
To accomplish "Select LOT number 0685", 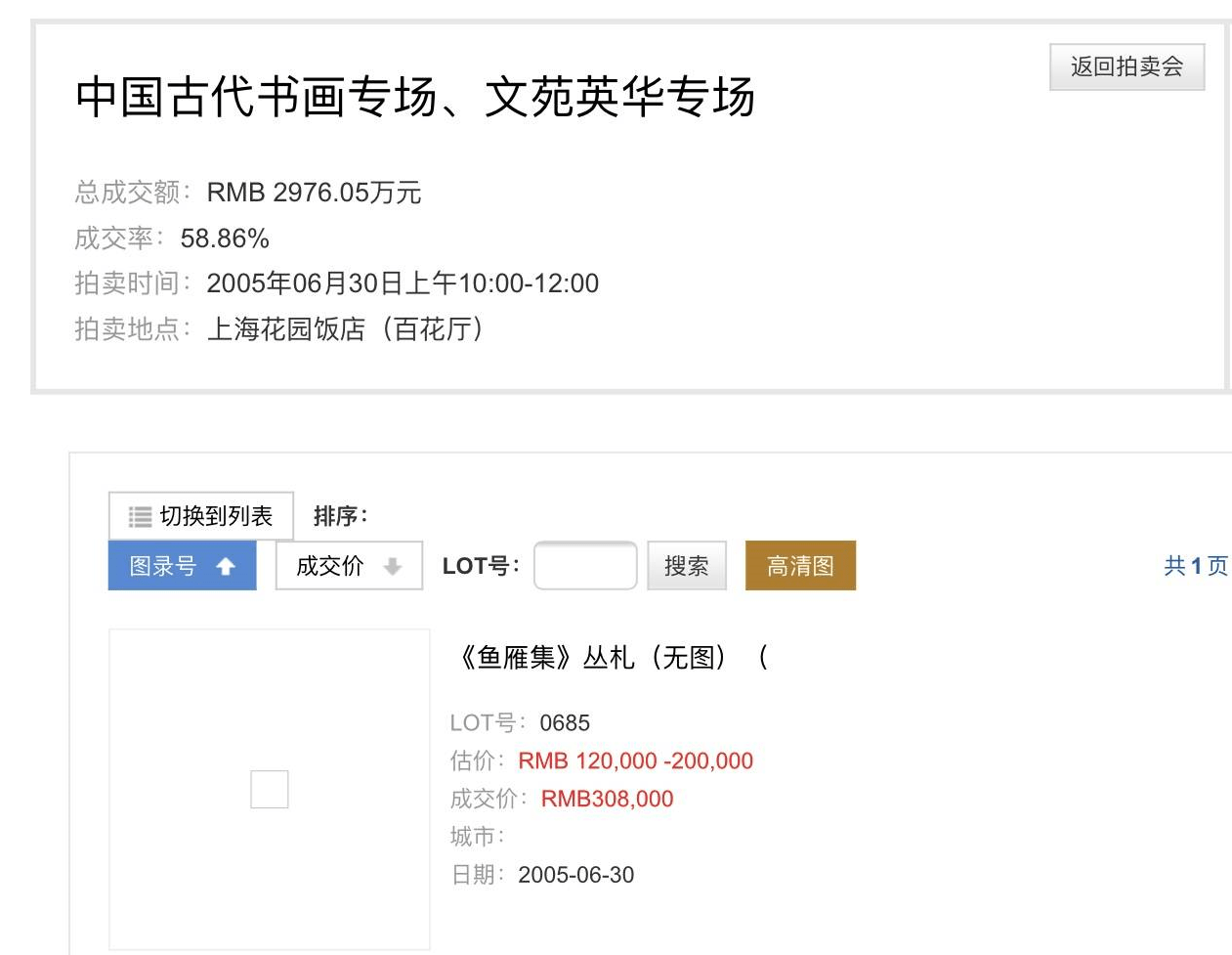I will point(565,723).
